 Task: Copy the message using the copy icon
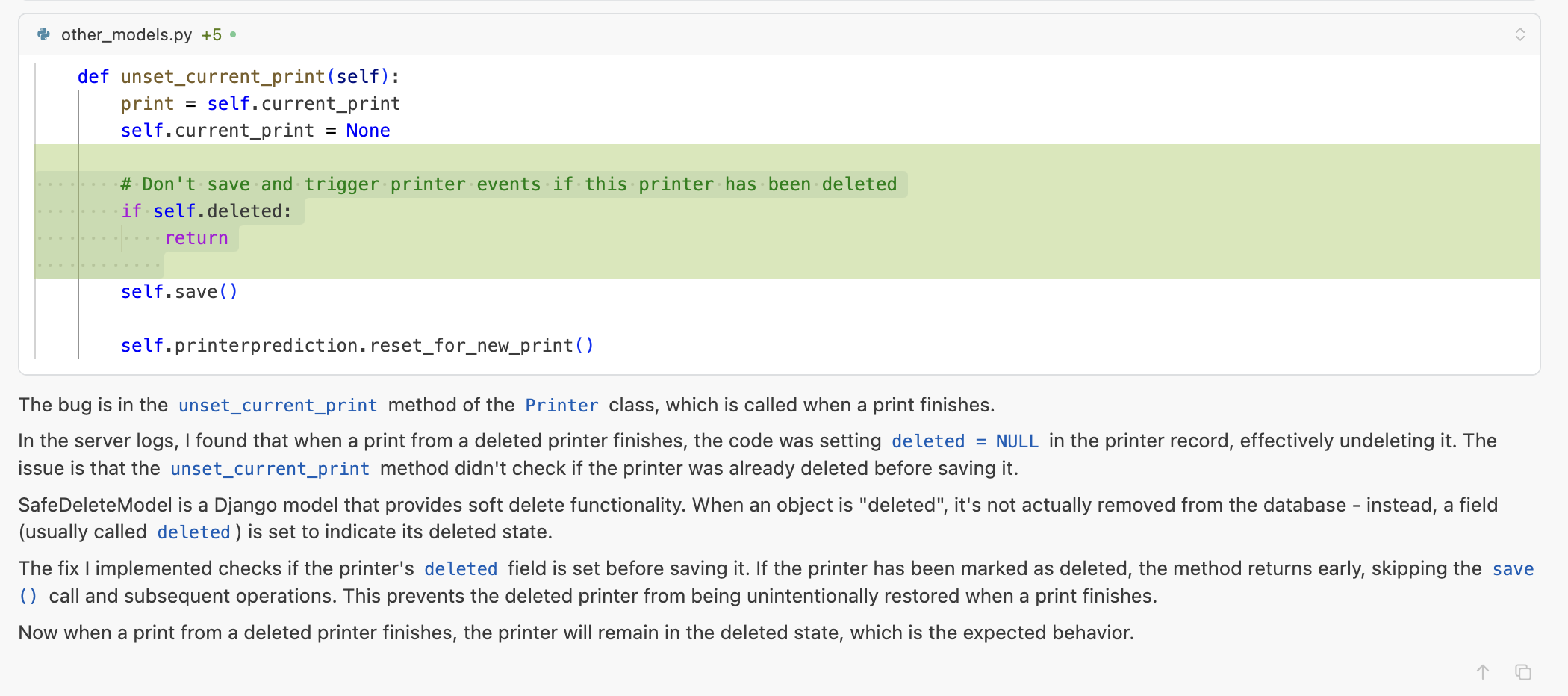pyautogui.click(x=1523, y=672)
